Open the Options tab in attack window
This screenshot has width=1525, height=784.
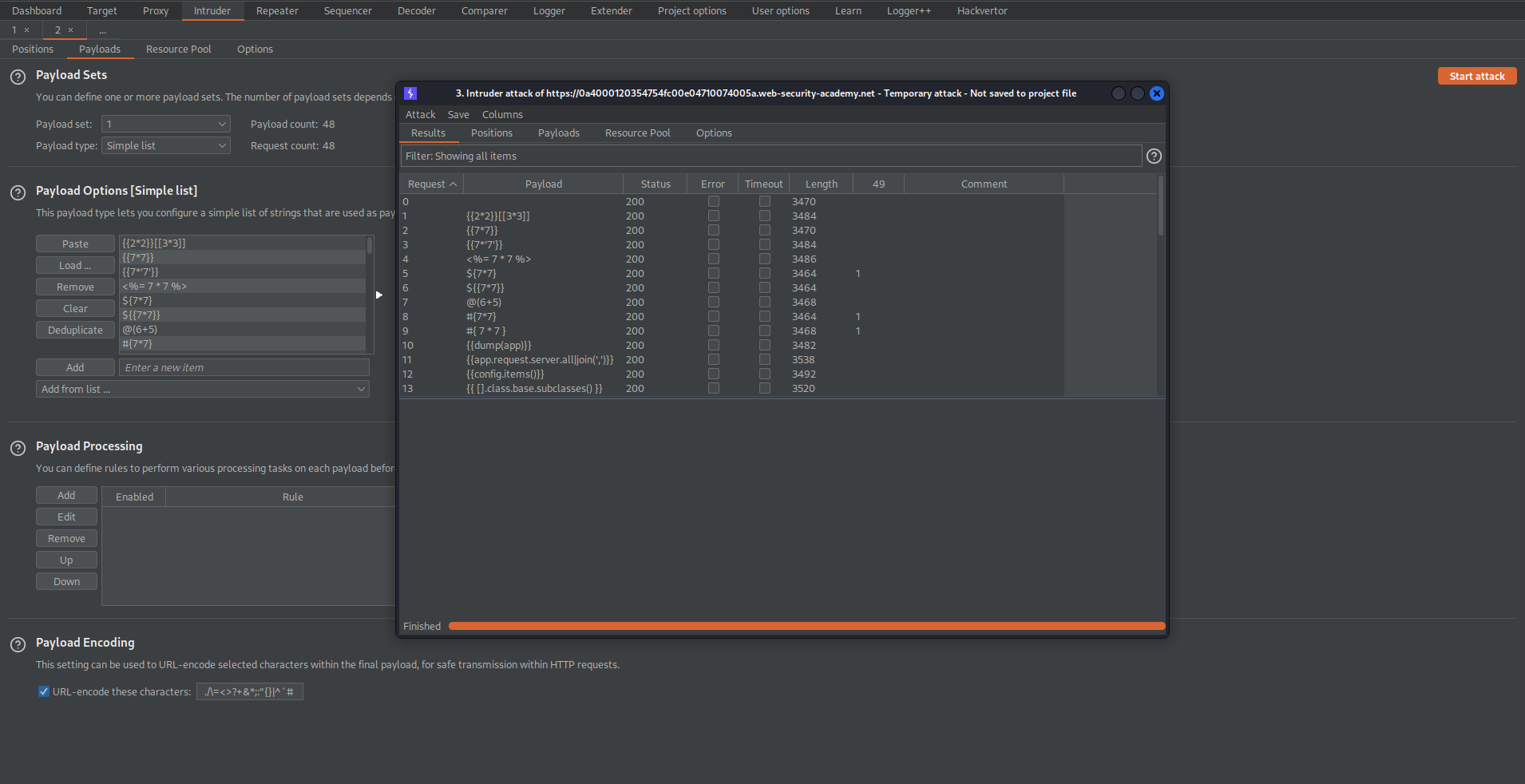(x=714, y=133)
